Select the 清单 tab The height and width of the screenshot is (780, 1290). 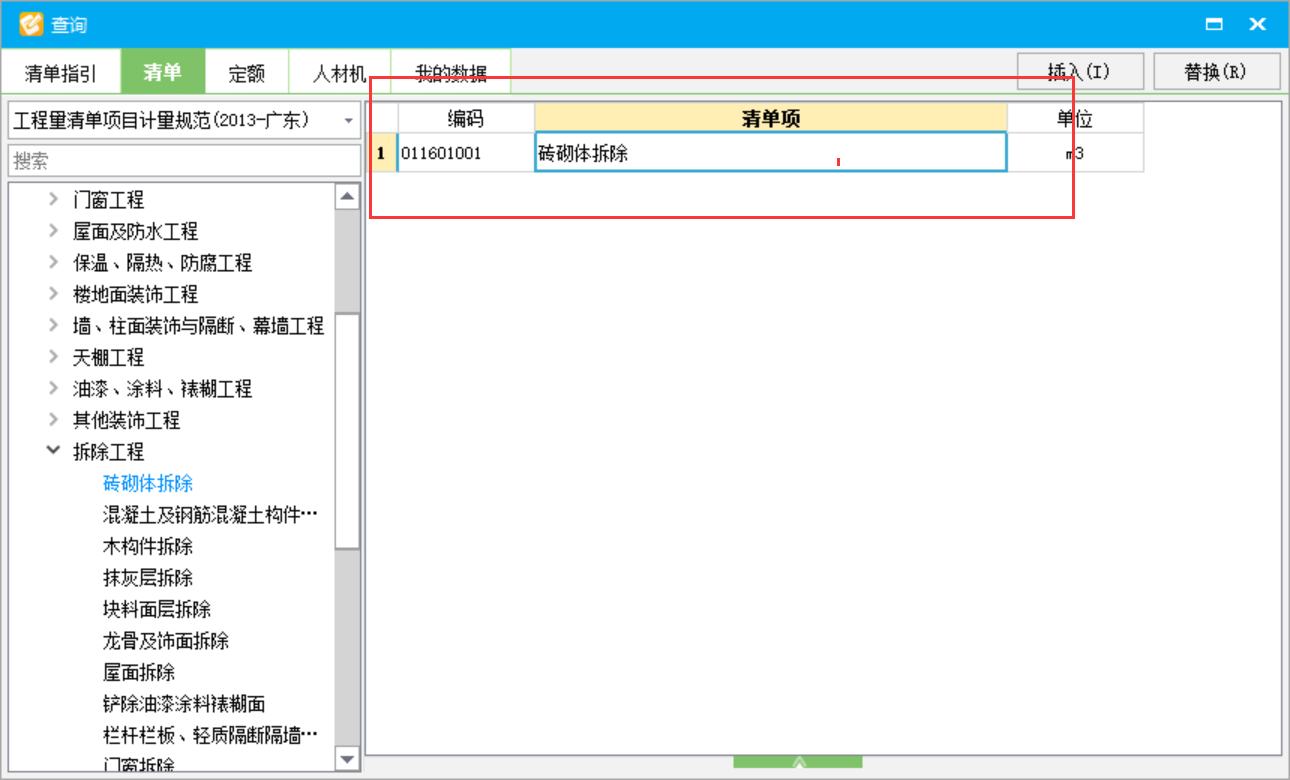pos(163,72)
